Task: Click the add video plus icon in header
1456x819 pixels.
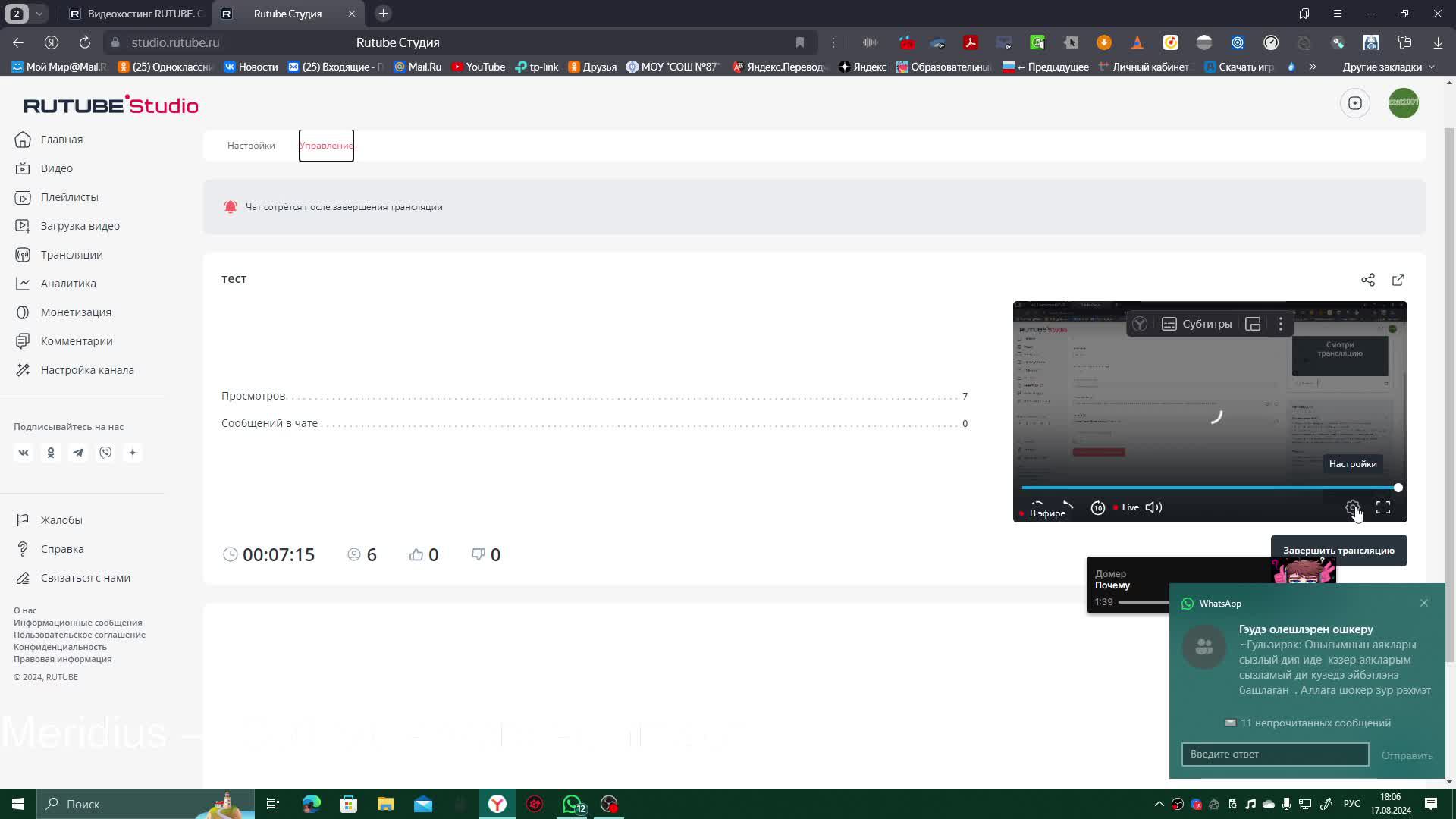Action: 1354,103
